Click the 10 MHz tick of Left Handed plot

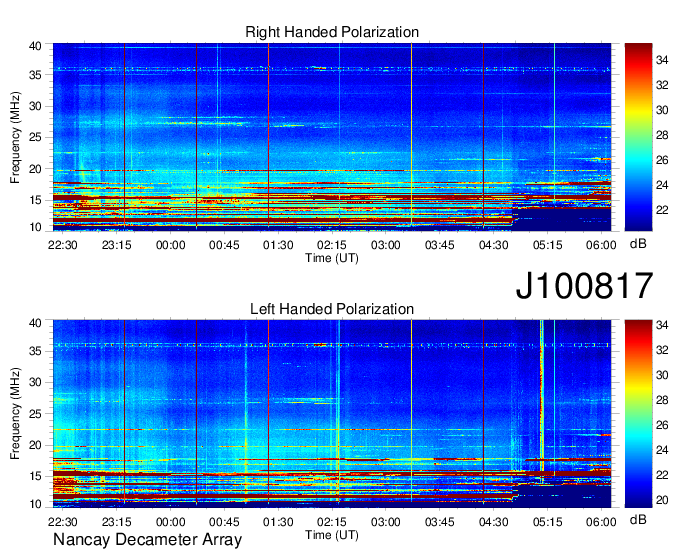35,504
